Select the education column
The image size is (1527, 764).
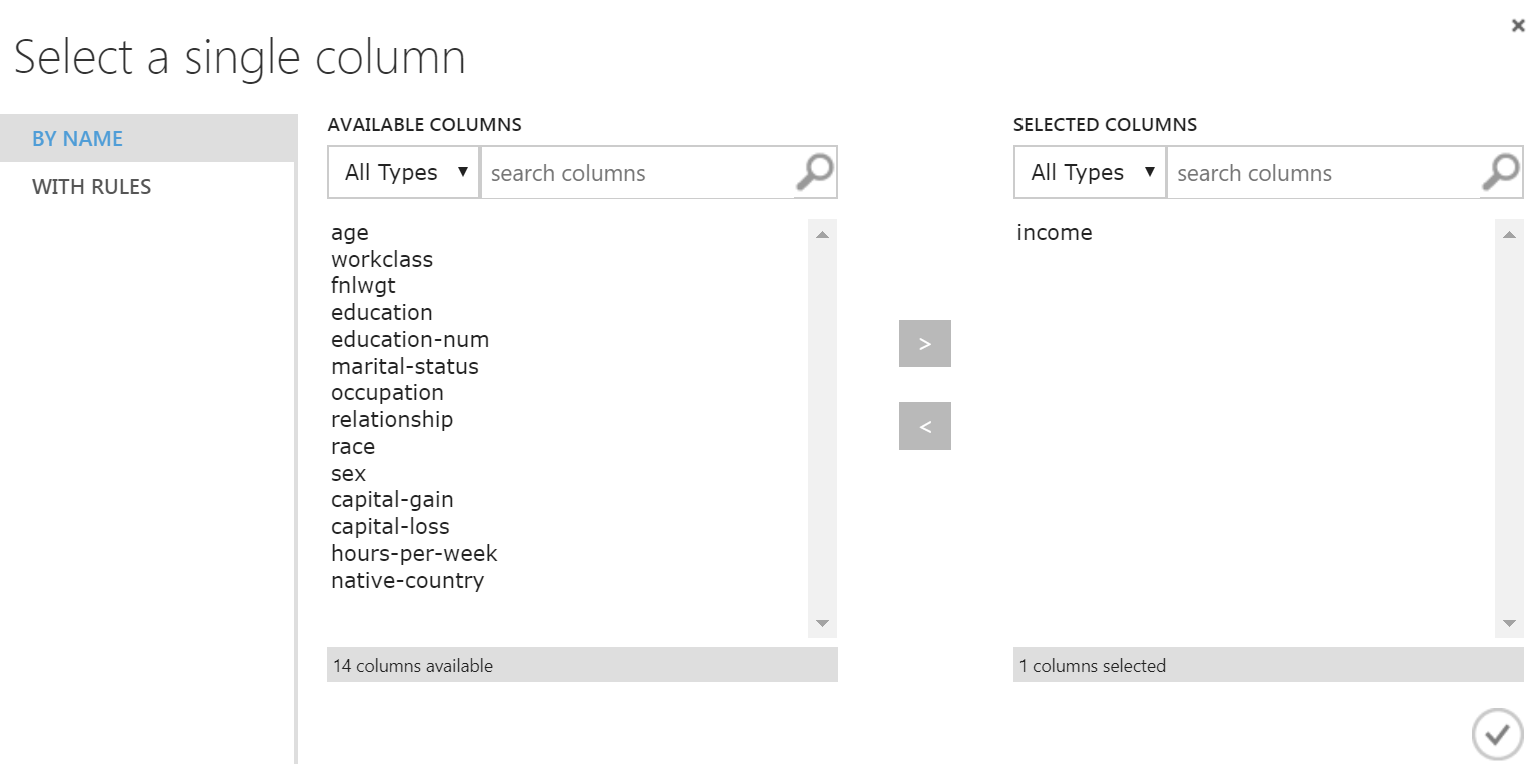(382, 313)
